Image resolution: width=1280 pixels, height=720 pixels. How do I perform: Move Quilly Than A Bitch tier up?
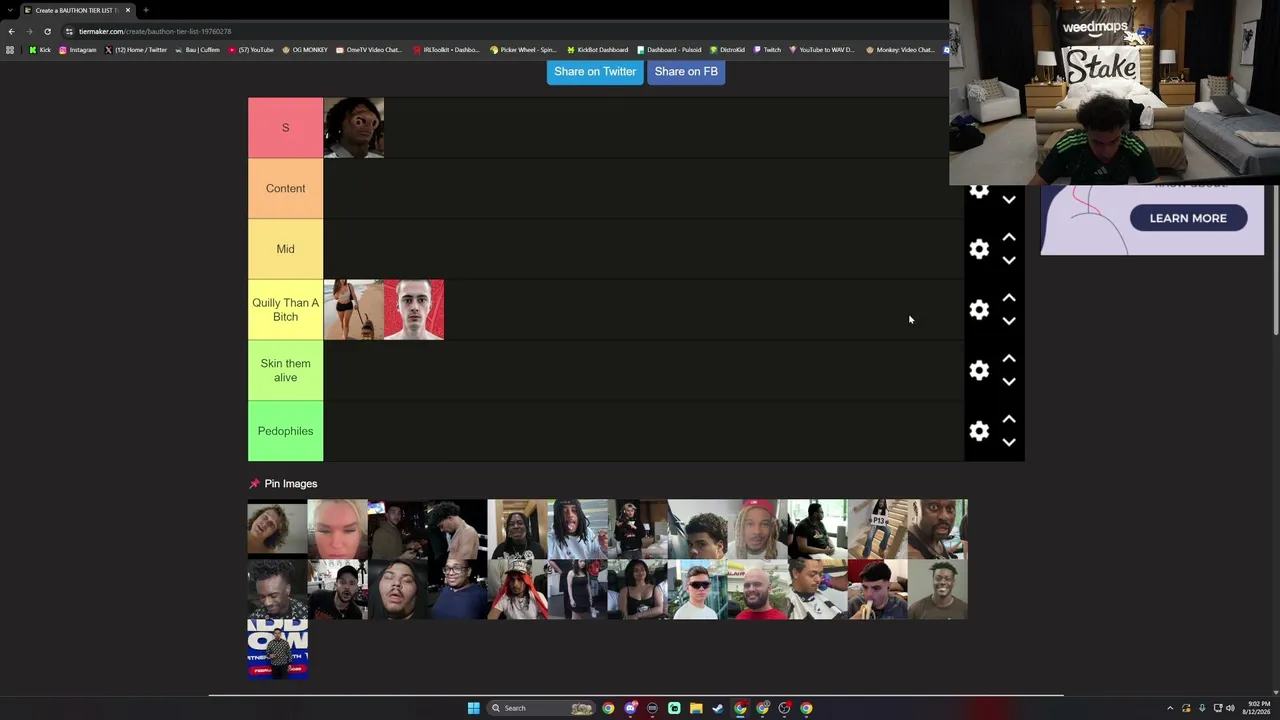click(1009, 298)
